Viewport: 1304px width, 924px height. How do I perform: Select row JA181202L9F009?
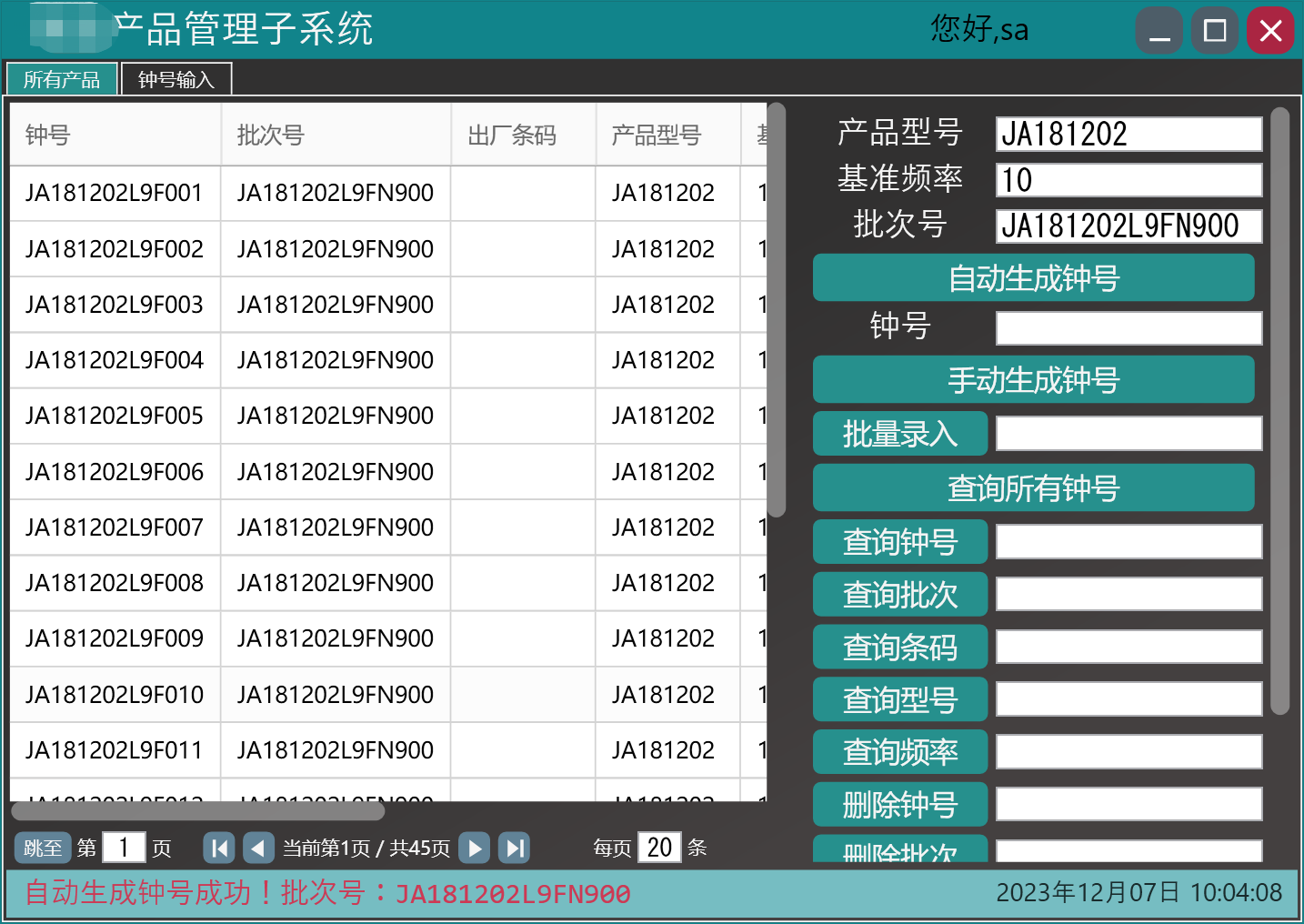[388, 639]
